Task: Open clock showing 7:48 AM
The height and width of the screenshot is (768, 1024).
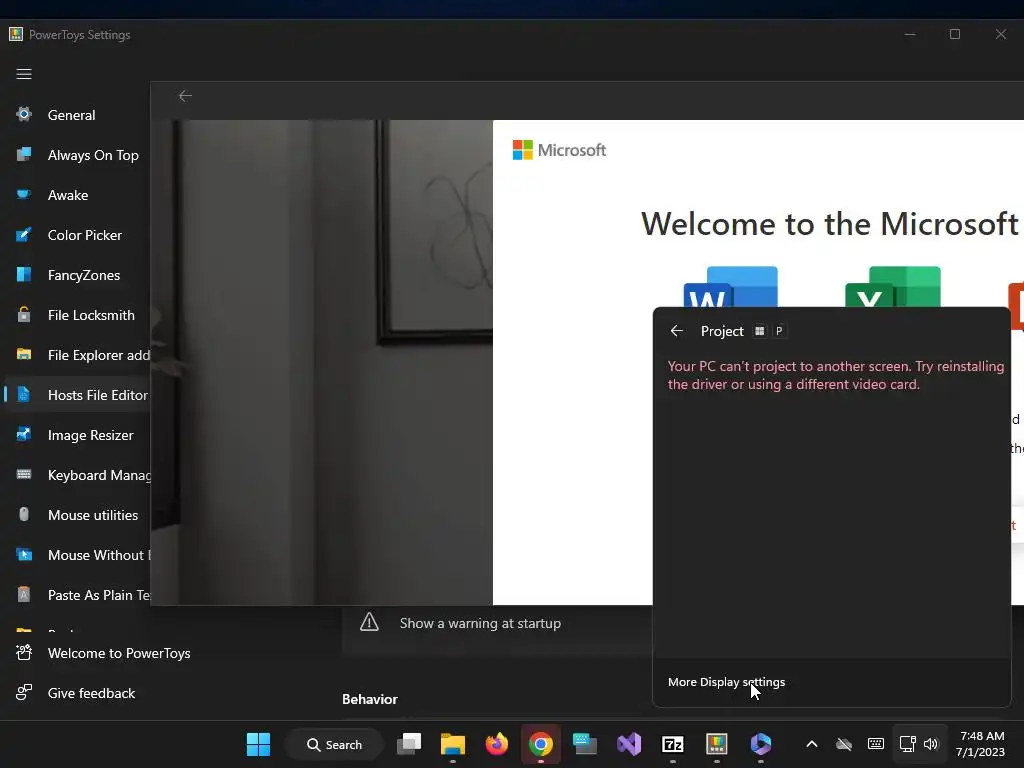Action: 981,744
